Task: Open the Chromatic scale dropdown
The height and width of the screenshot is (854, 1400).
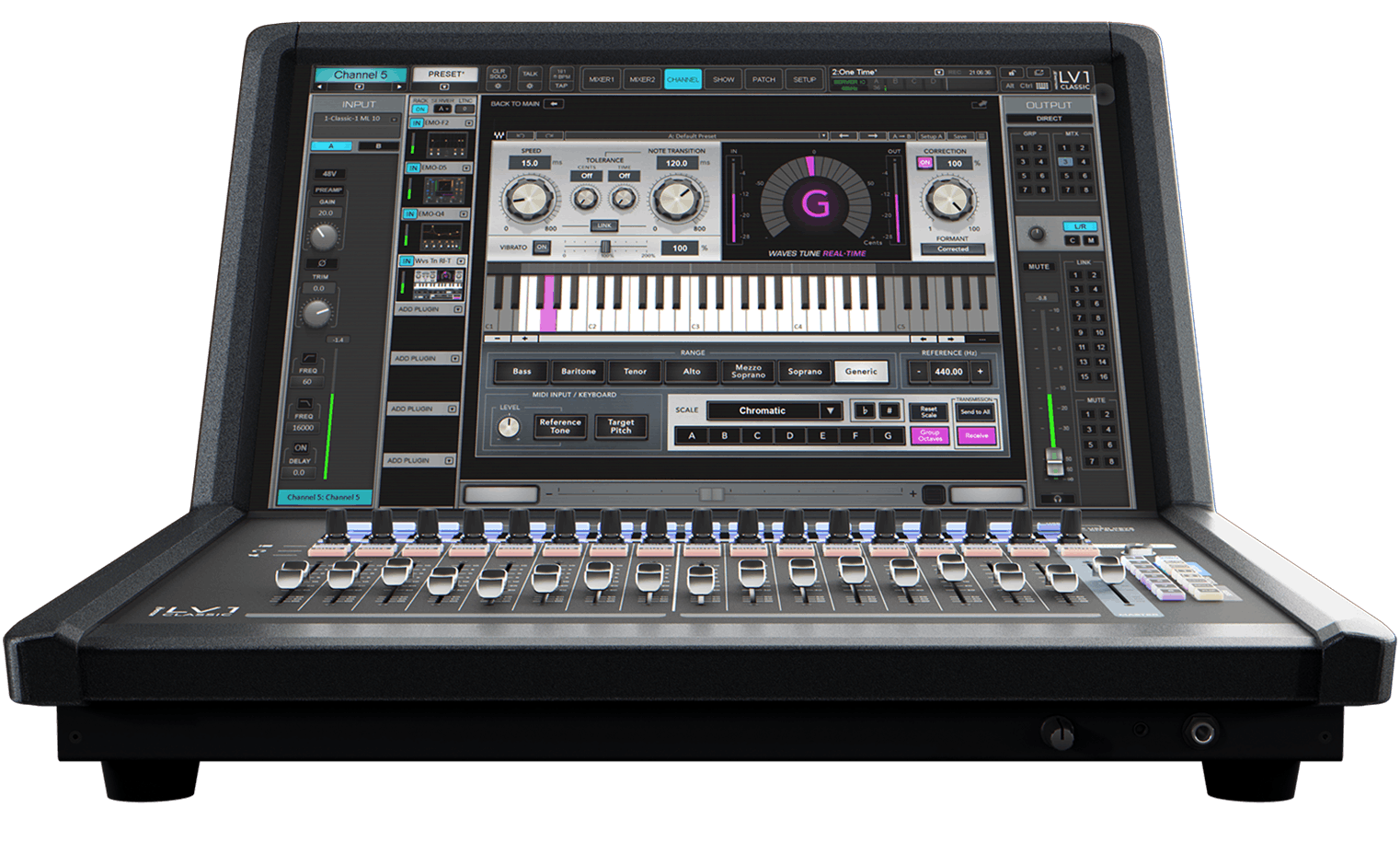Action: [776, 410]
